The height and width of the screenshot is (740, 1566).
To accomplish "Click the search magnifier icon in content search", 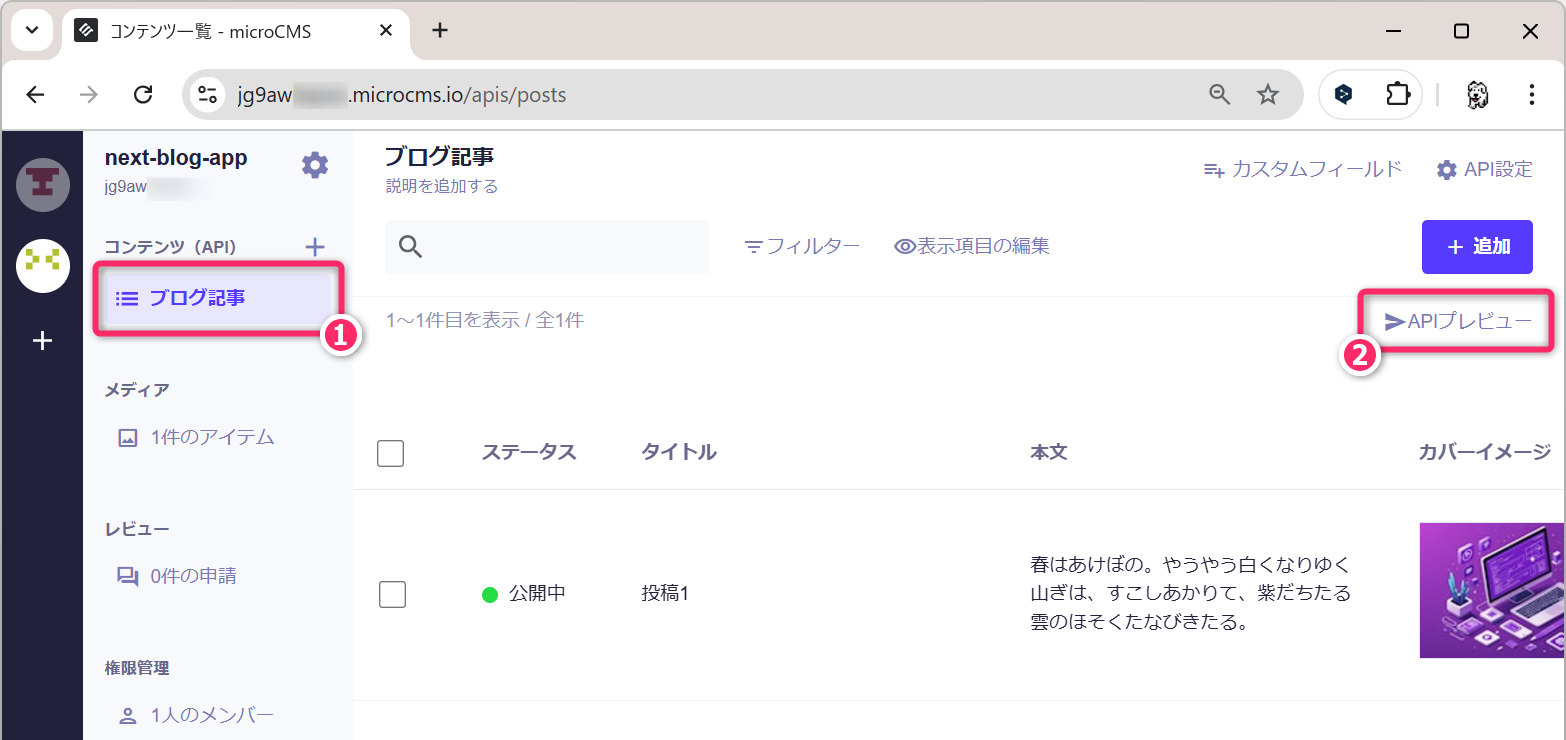I will [410, 247].
